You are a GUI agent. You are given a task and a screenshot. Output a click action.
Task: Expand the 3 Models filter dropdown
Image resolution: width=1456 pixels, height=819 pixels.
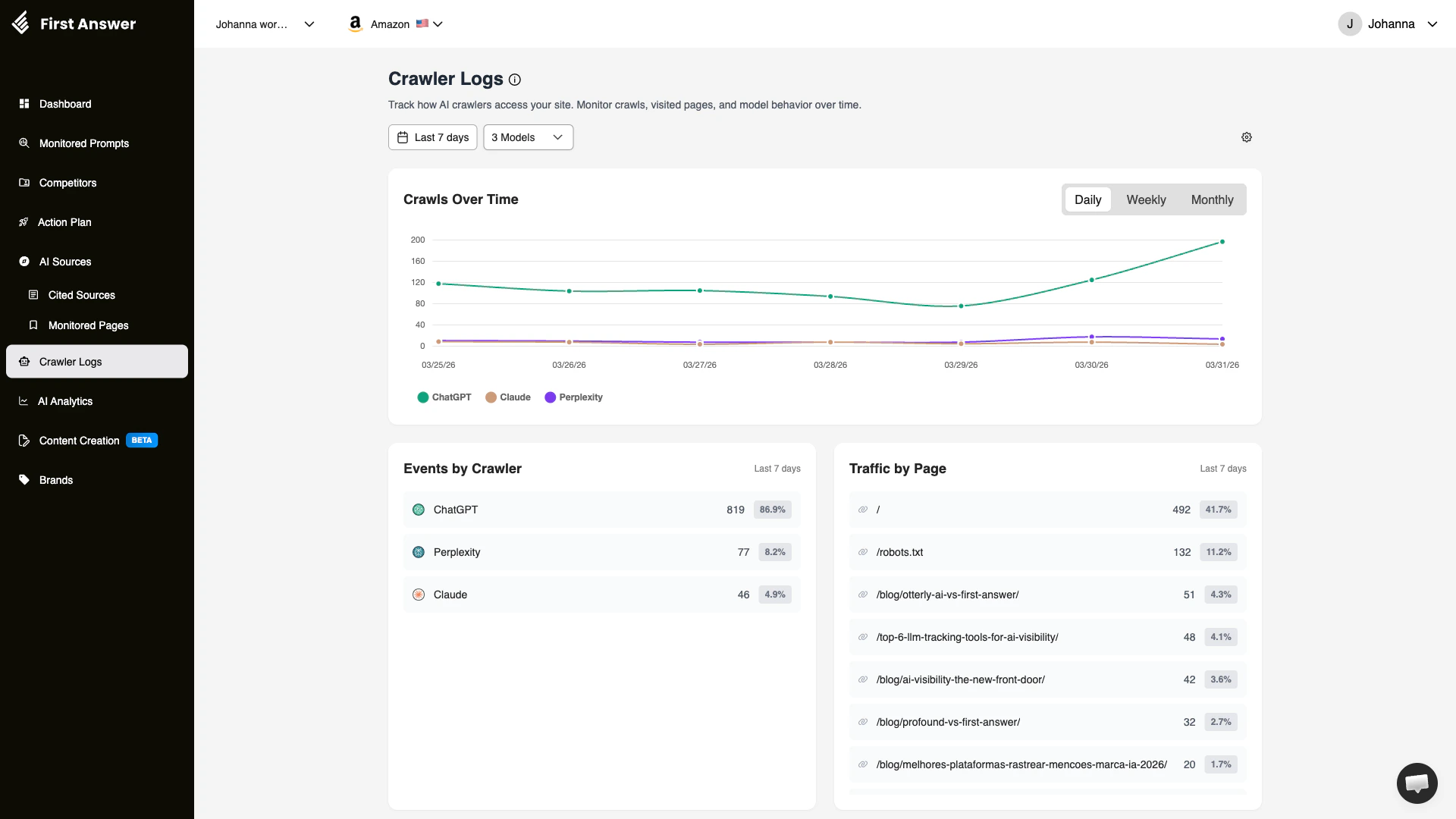coord(528,137)
